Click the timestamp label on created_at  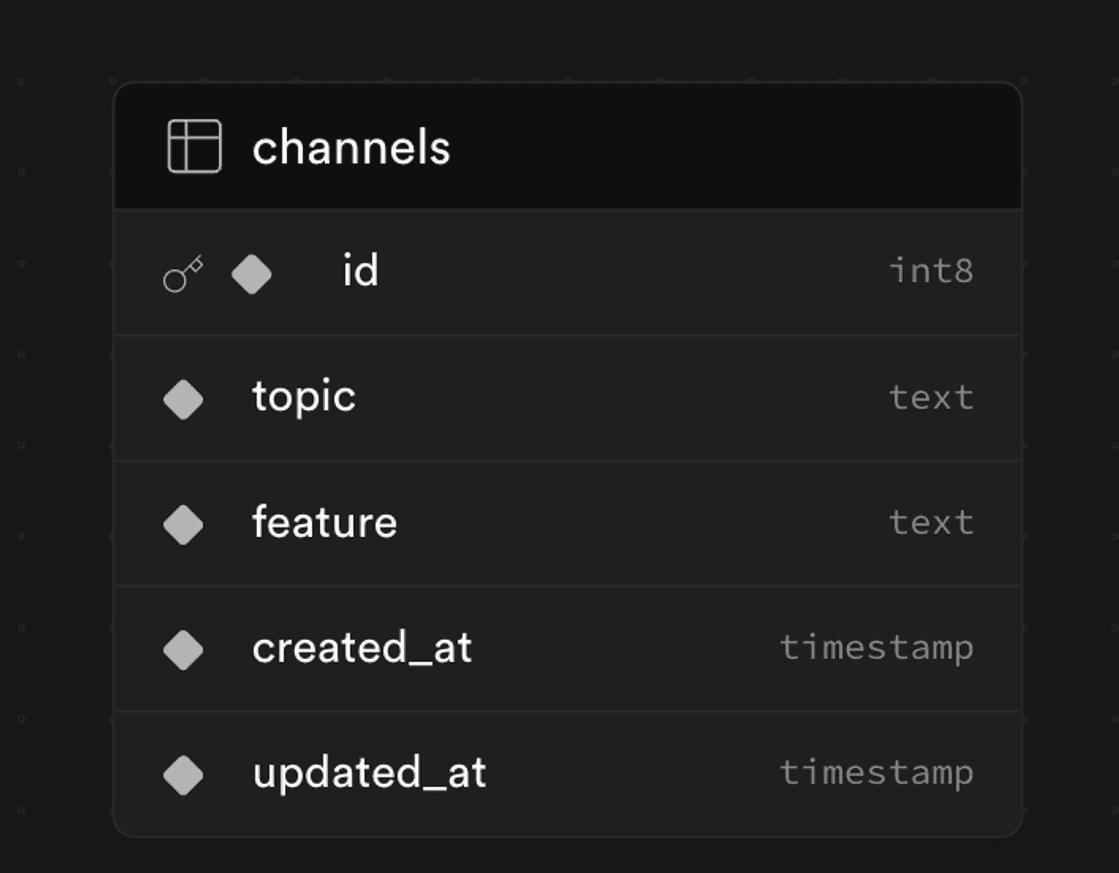pos(877,647)
